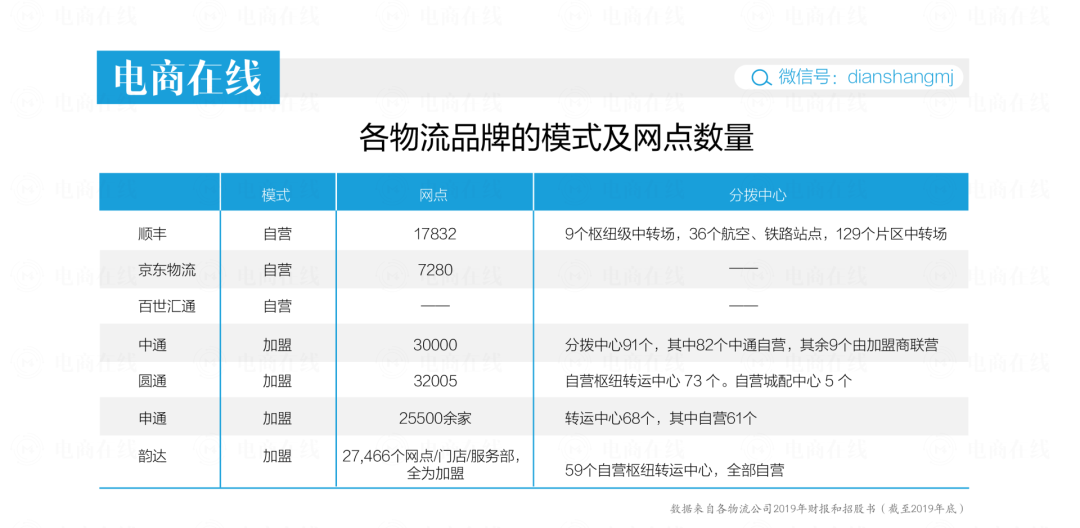Click the 分拨中心91个 description for 中通
This screenshot has width=1080, height=528.
coord(751,345)
